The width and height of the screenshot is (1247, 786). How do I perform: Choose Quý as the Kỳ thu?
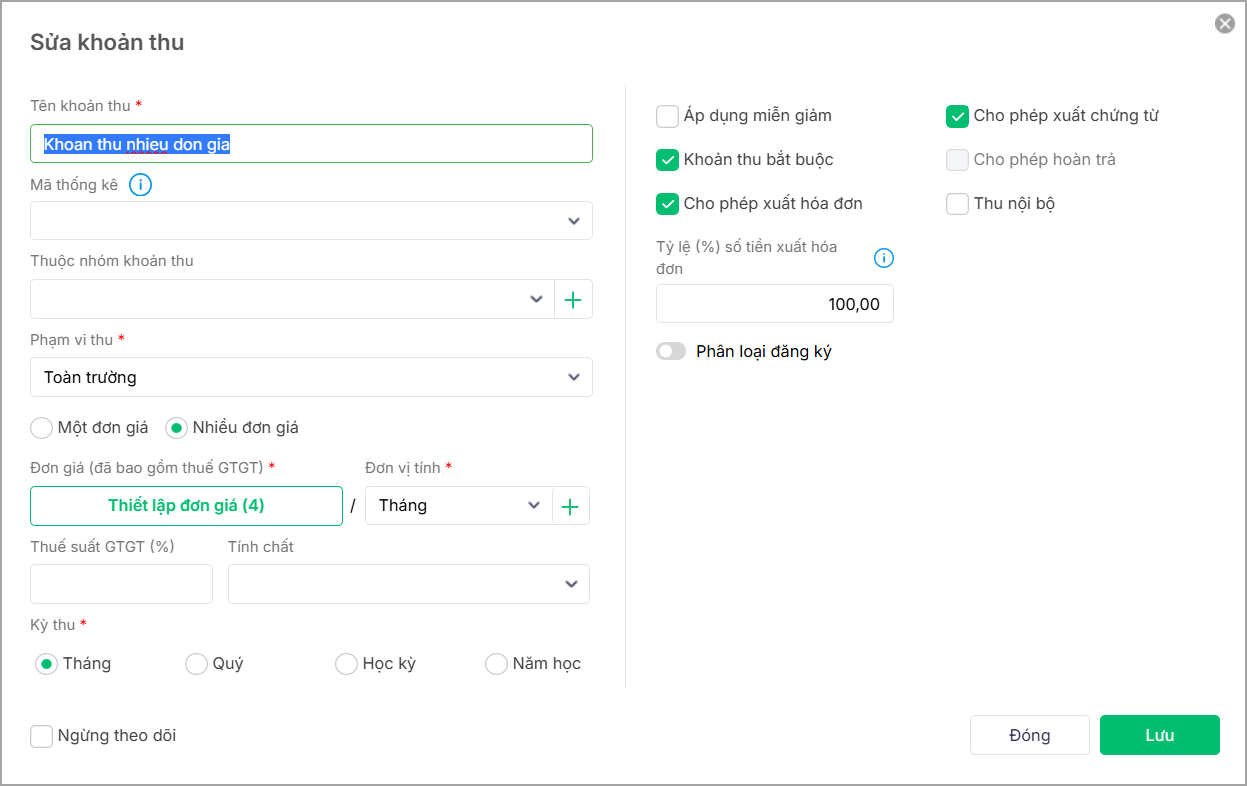tap(196, 664)
